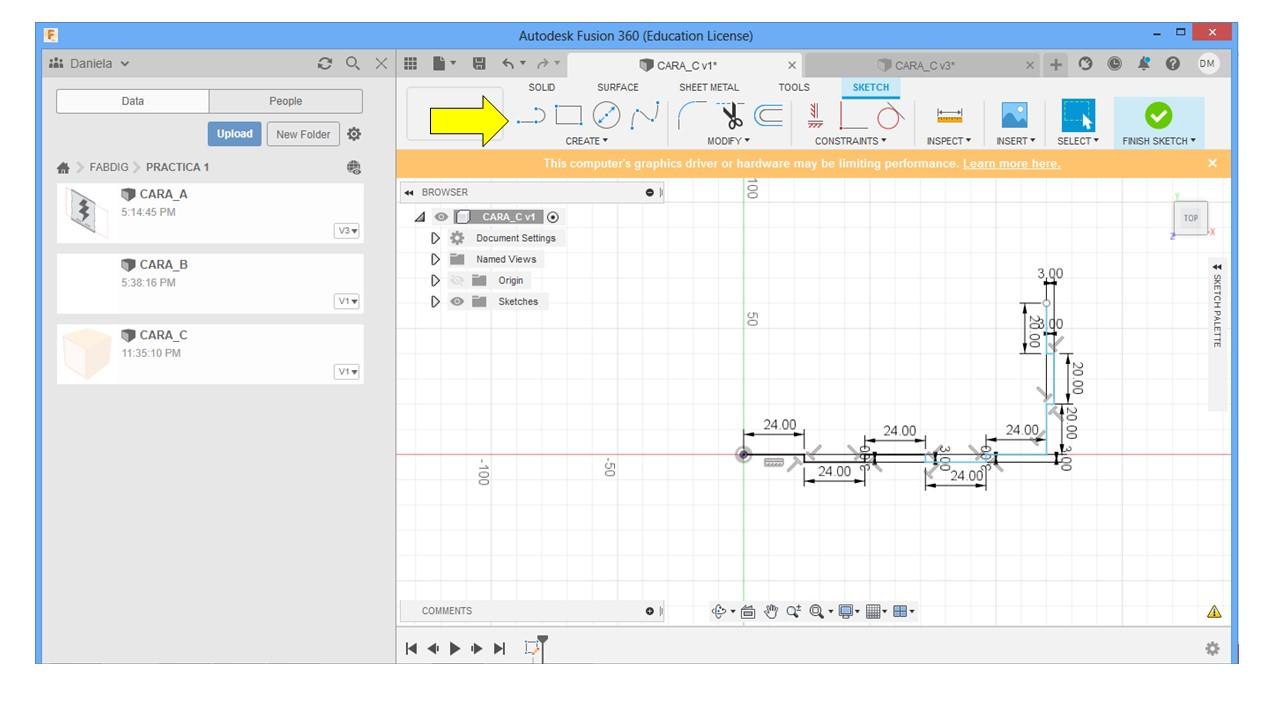Switch to the TOOLS tab

point(794,87)
